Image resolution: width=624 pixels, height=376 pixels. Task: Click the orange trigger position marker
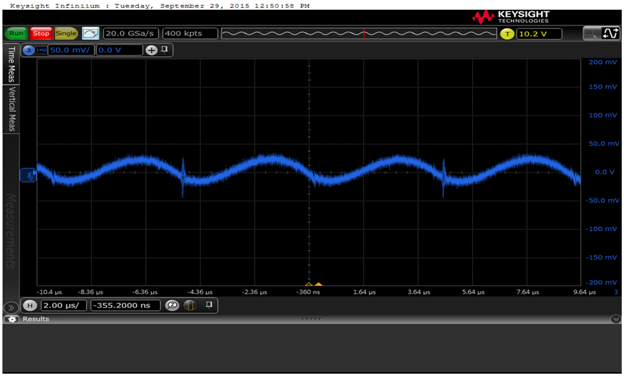coord(318,284)
